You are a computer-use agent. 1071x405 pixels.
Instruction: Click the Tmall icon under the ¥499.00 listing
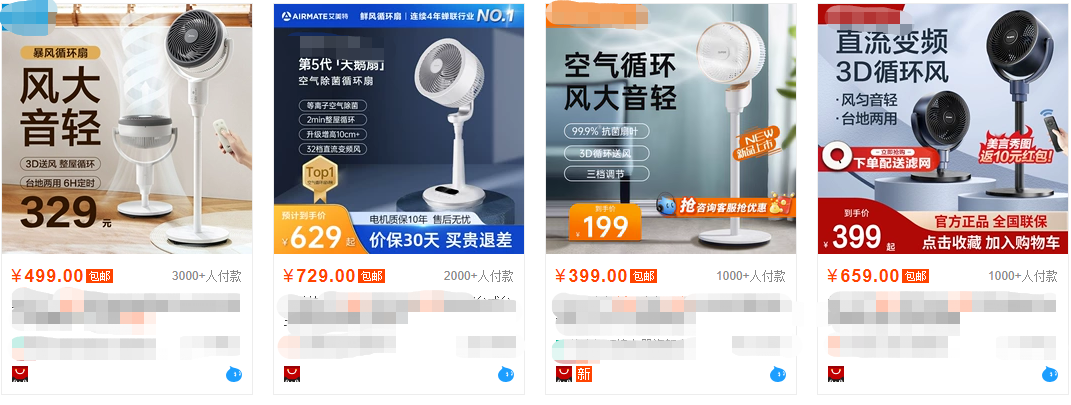pos(20,374)
